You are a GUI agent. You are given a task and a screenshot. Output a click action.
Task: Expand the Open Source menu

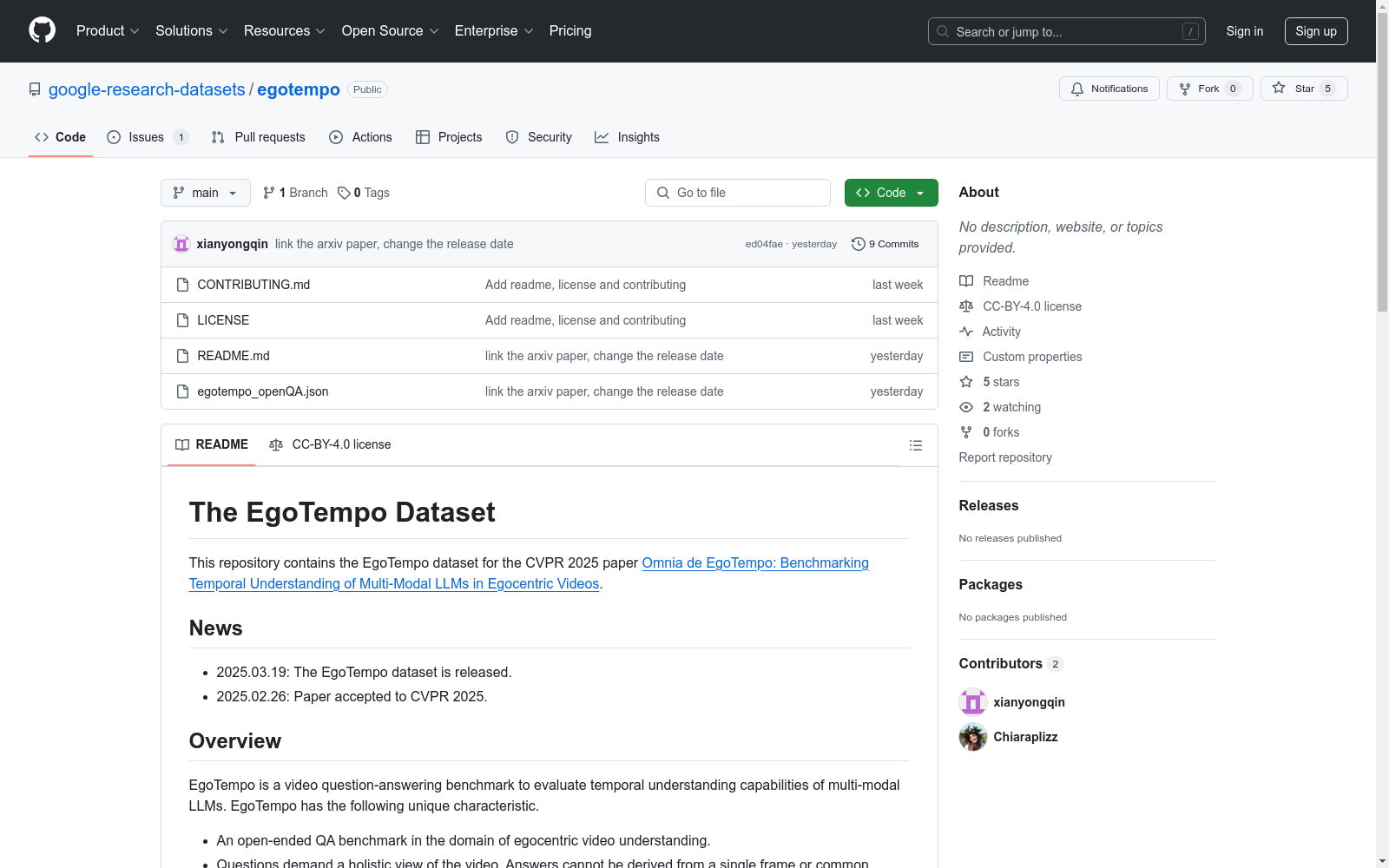[x=391, y=31]
